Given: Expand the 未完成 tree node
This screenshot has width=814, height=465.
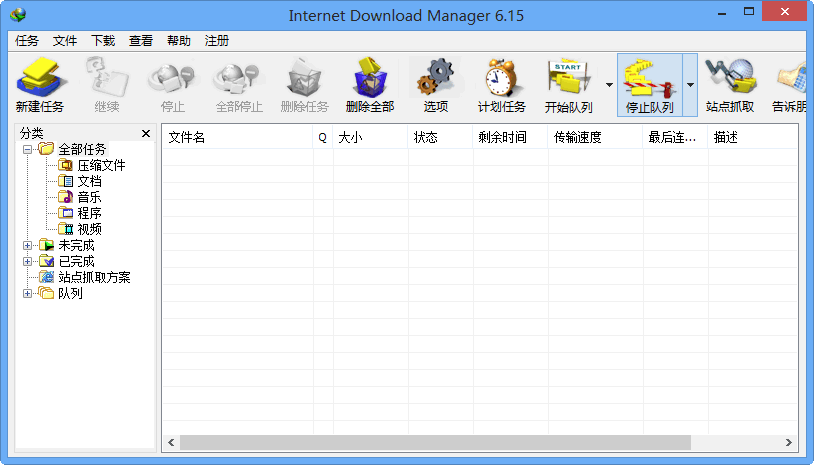Looking at the screenshot, I should 28,245.
